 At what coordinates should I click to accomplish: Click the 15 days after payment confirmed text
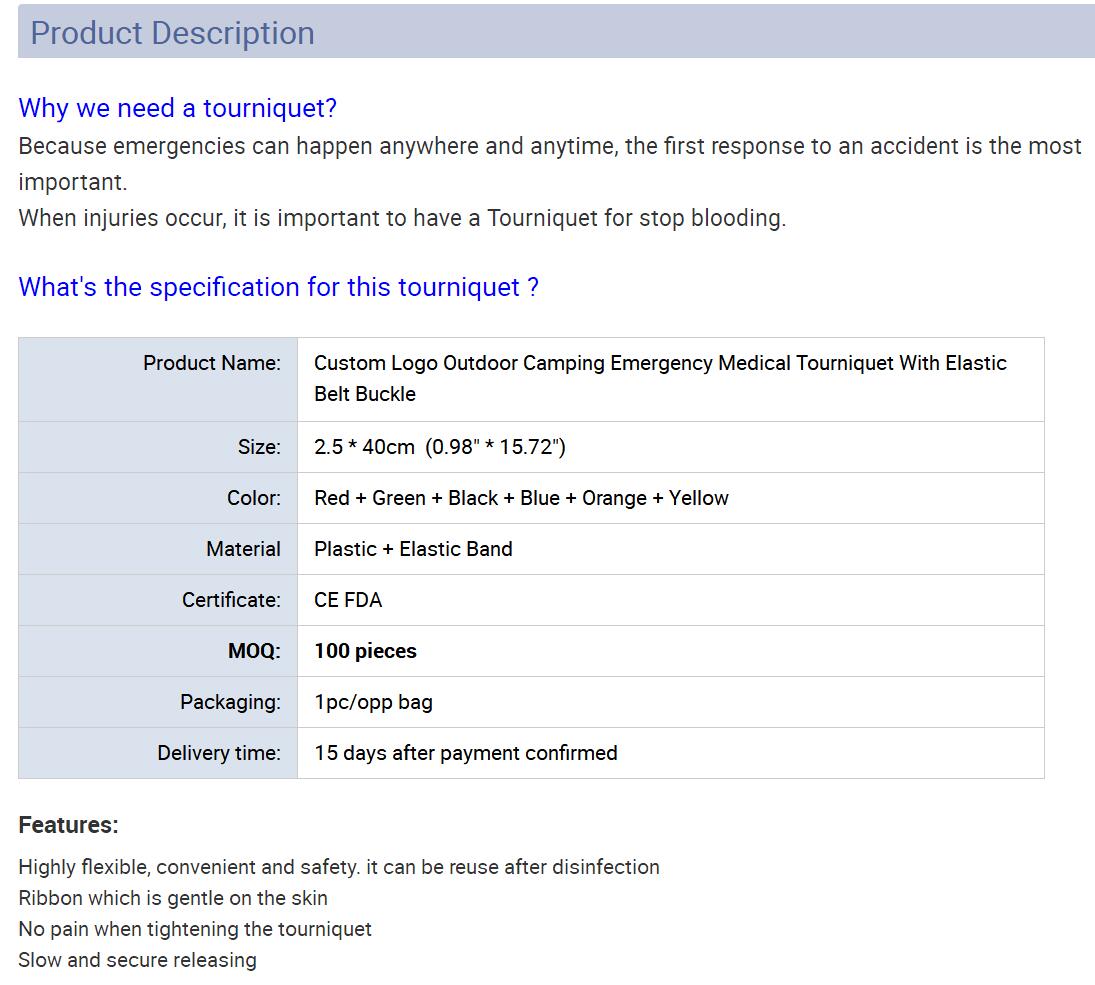(x=466, y=753)
